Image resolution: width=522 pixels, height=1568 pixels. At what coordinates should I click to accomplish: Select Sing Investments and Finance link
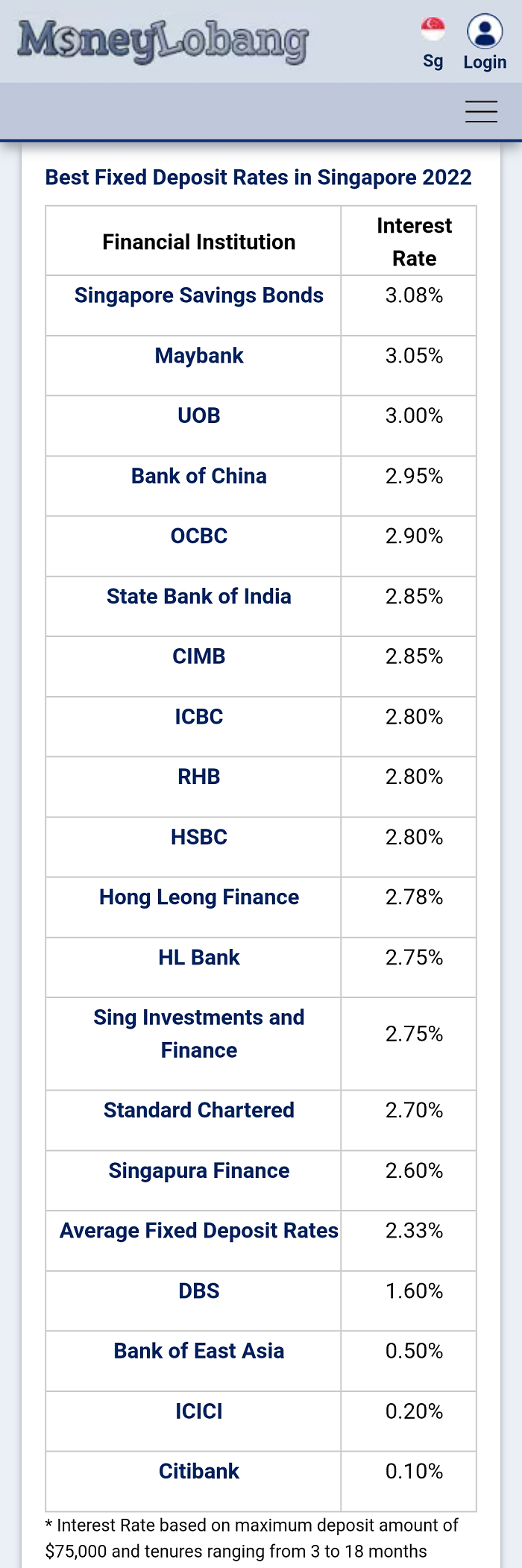(x=199, y=1034)
